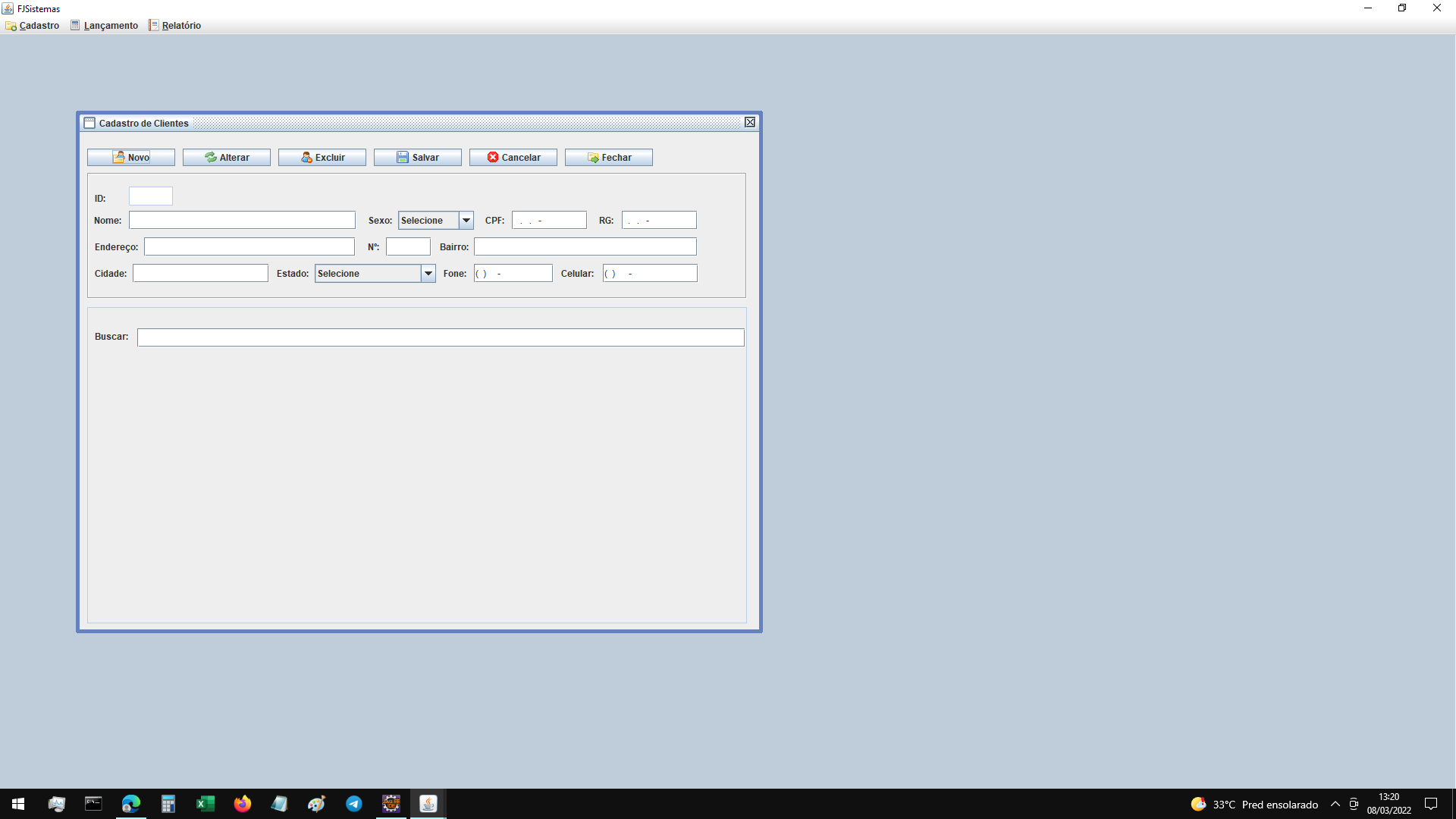The height and width of the screenshot is (819, 1456).
Task: Open the Windows Start menu
Action: tap(18, 804)
